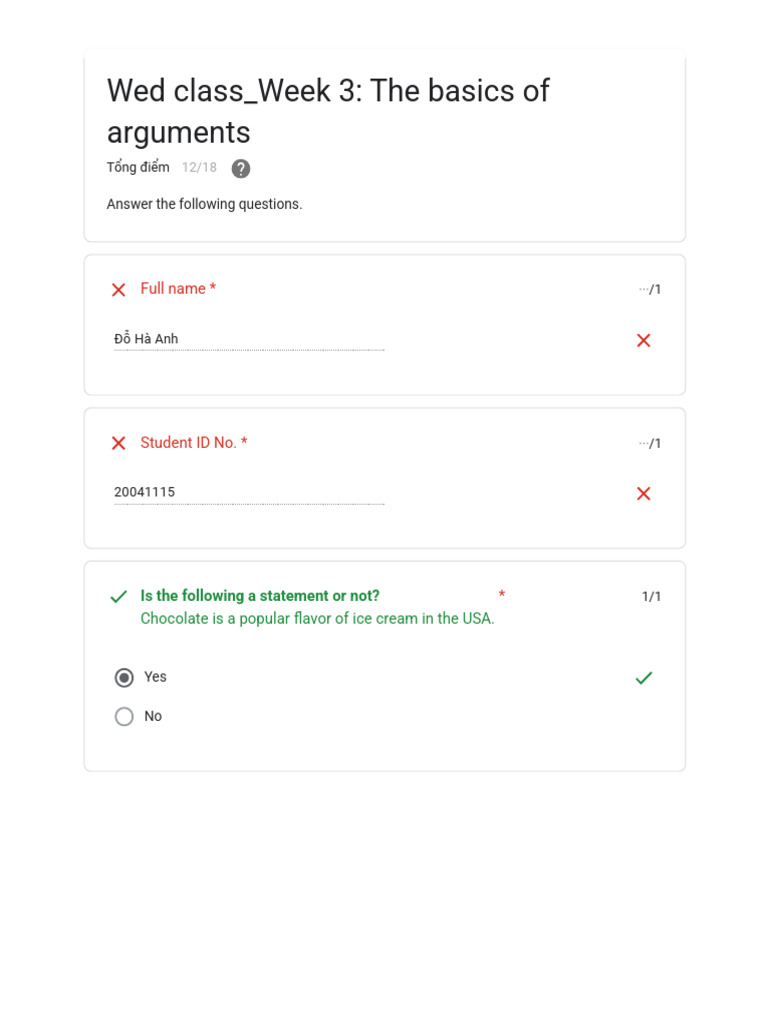The image size is (768, 1024).
Task: Click the Student ID answer field
Action: click(248, 493)
